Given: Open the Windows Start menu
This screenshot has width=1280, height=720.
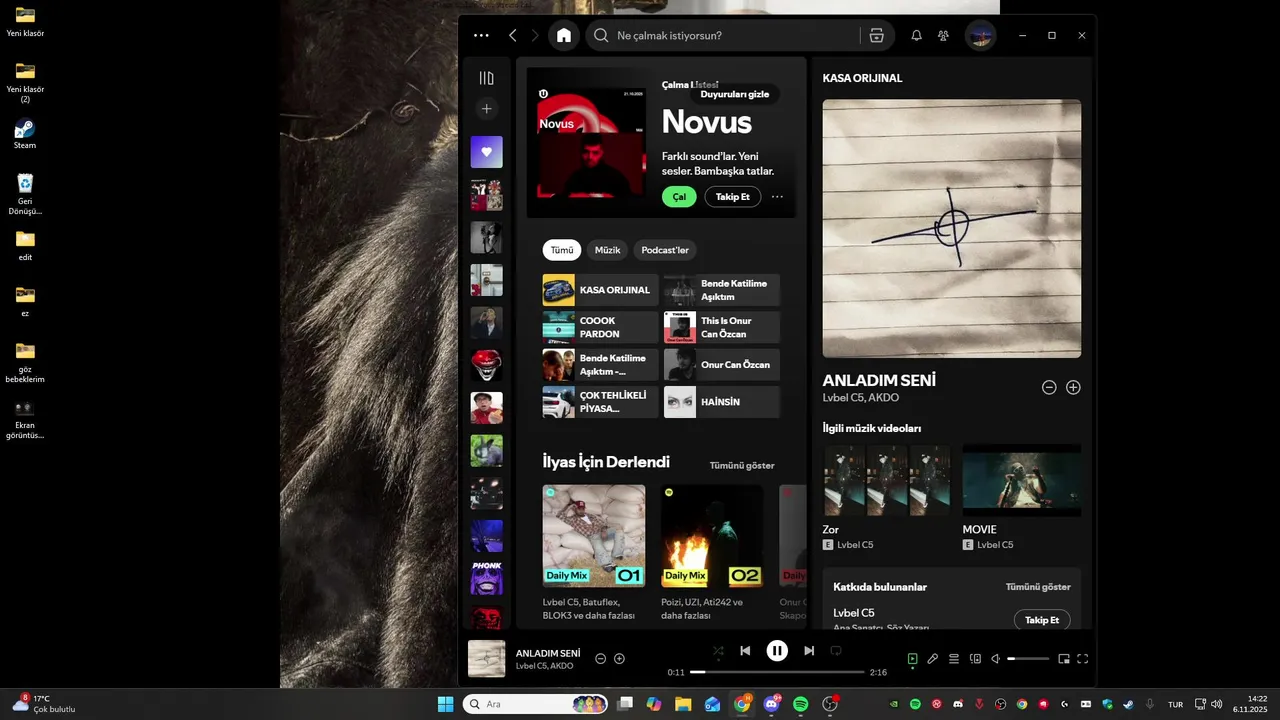Looking at the screenshot, I should click(x=445, y=704).
